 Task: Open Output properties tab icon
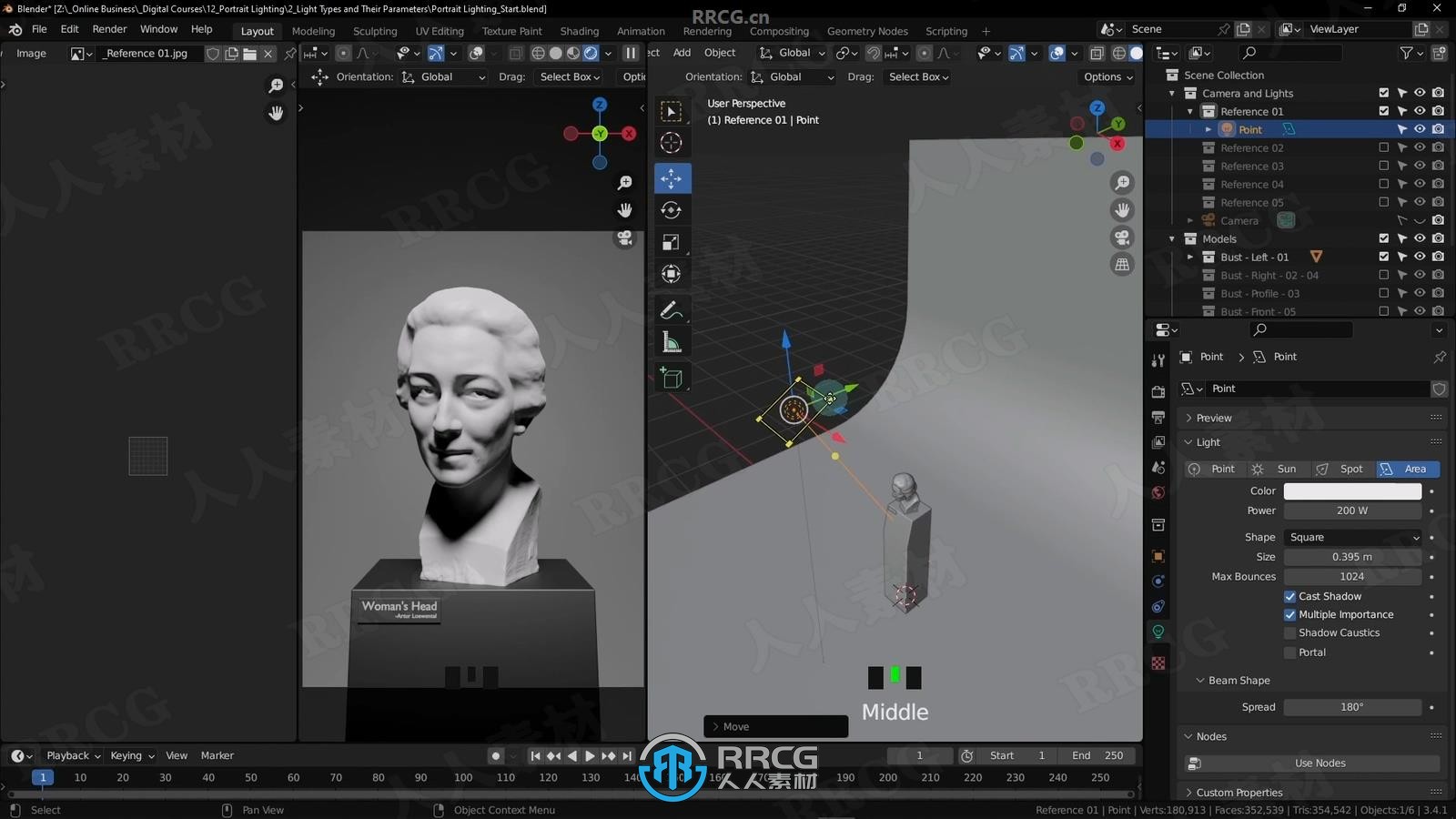click(1158, 417)
